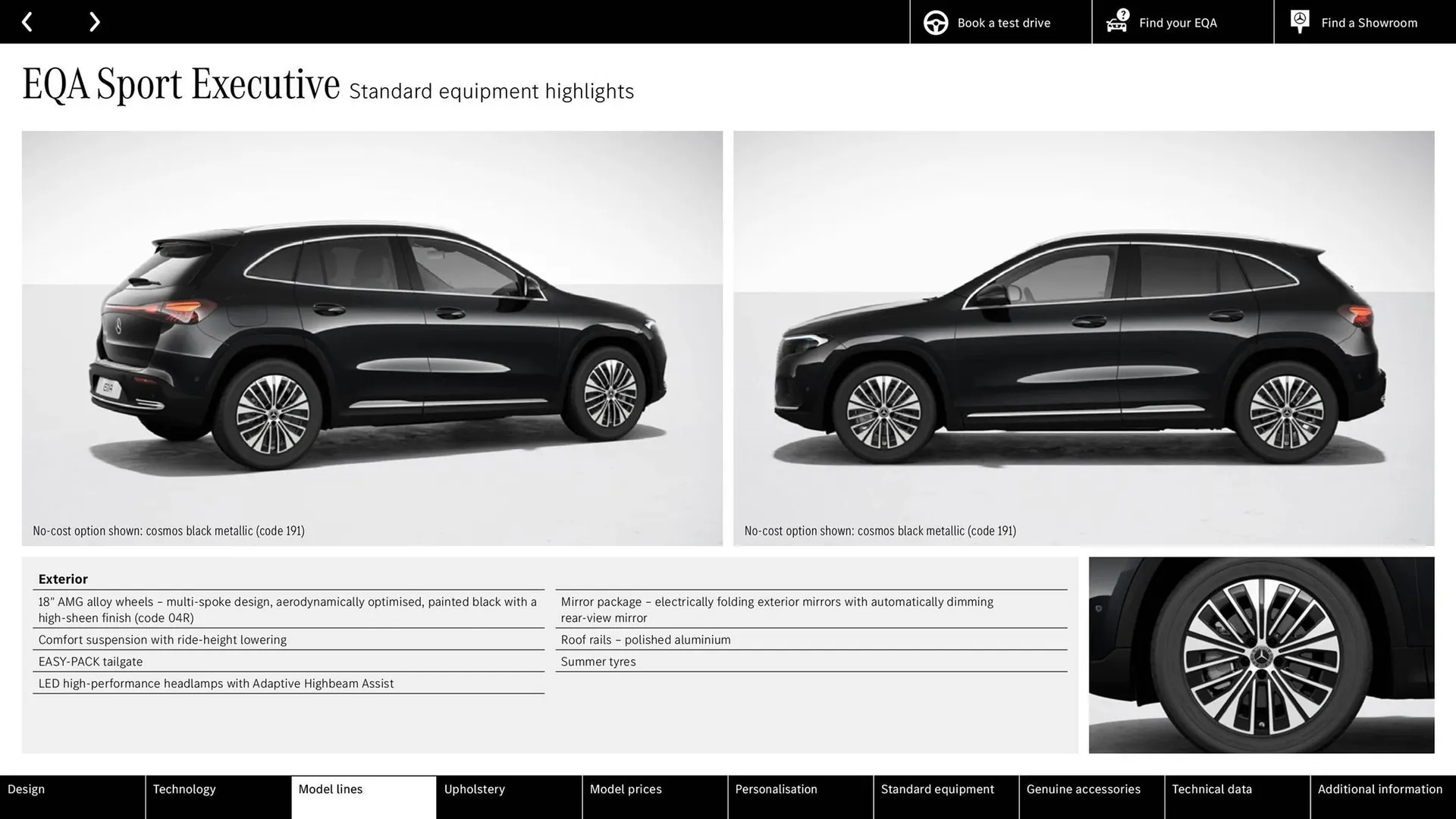Select the Model lines tab
The width and height of the screenshot is (1456, 819).
331,789
